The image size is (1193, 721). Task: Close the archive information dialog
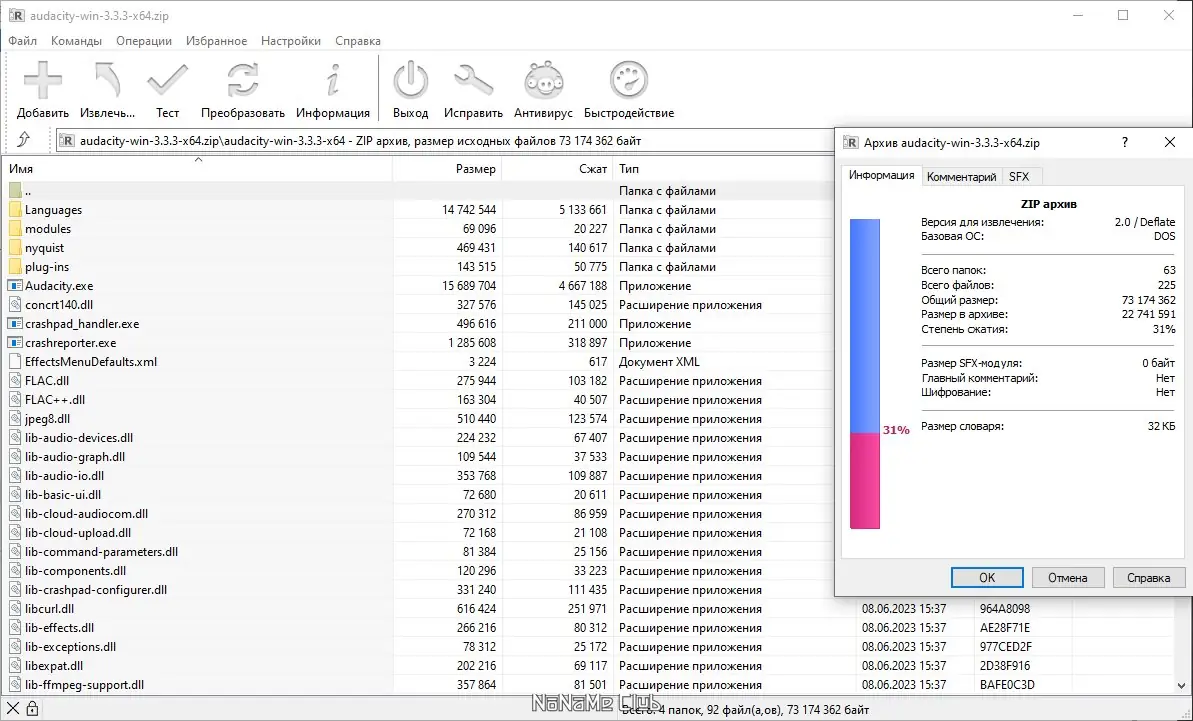click(1170, 142)
